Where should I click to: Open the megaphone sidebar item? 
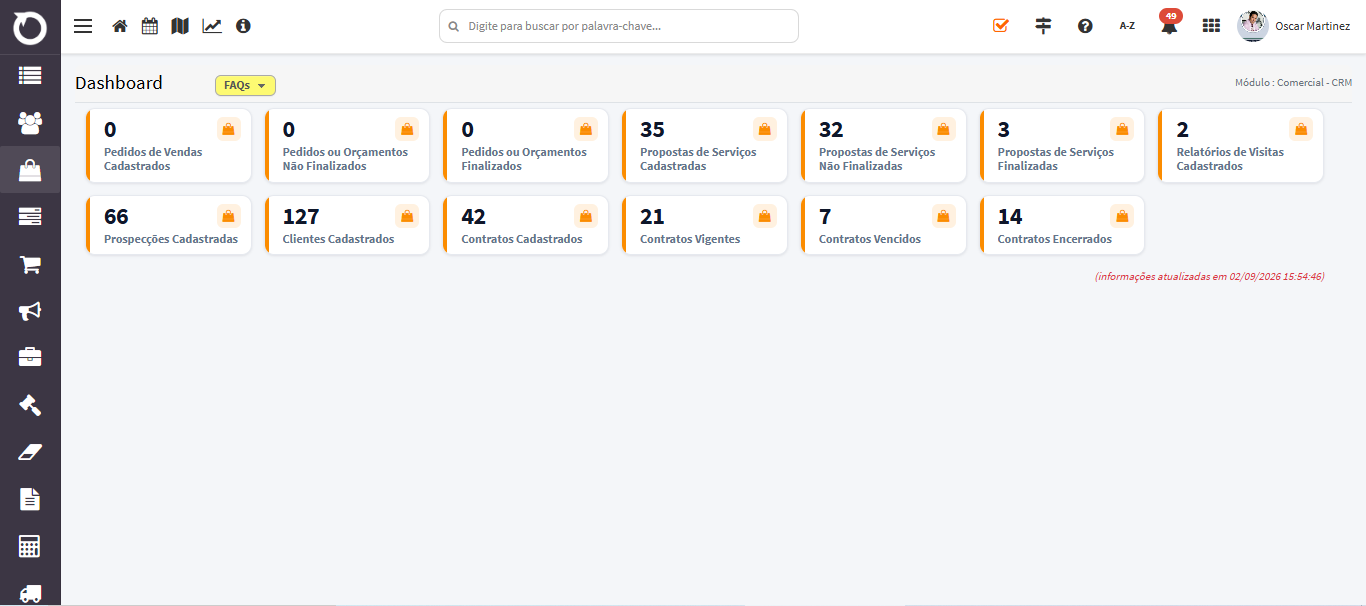(30, 311)
